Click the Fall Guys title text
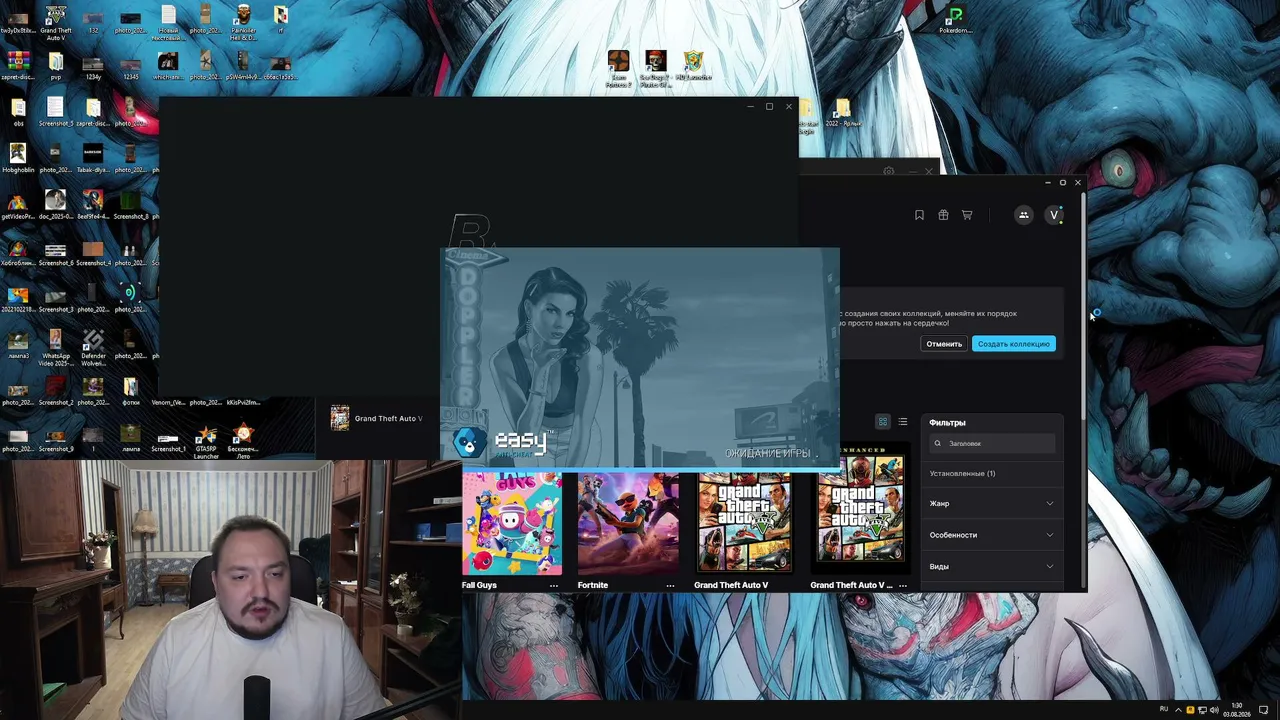Screen dimensions: 1280x720 pyautogui.click(x=479, y=585)
